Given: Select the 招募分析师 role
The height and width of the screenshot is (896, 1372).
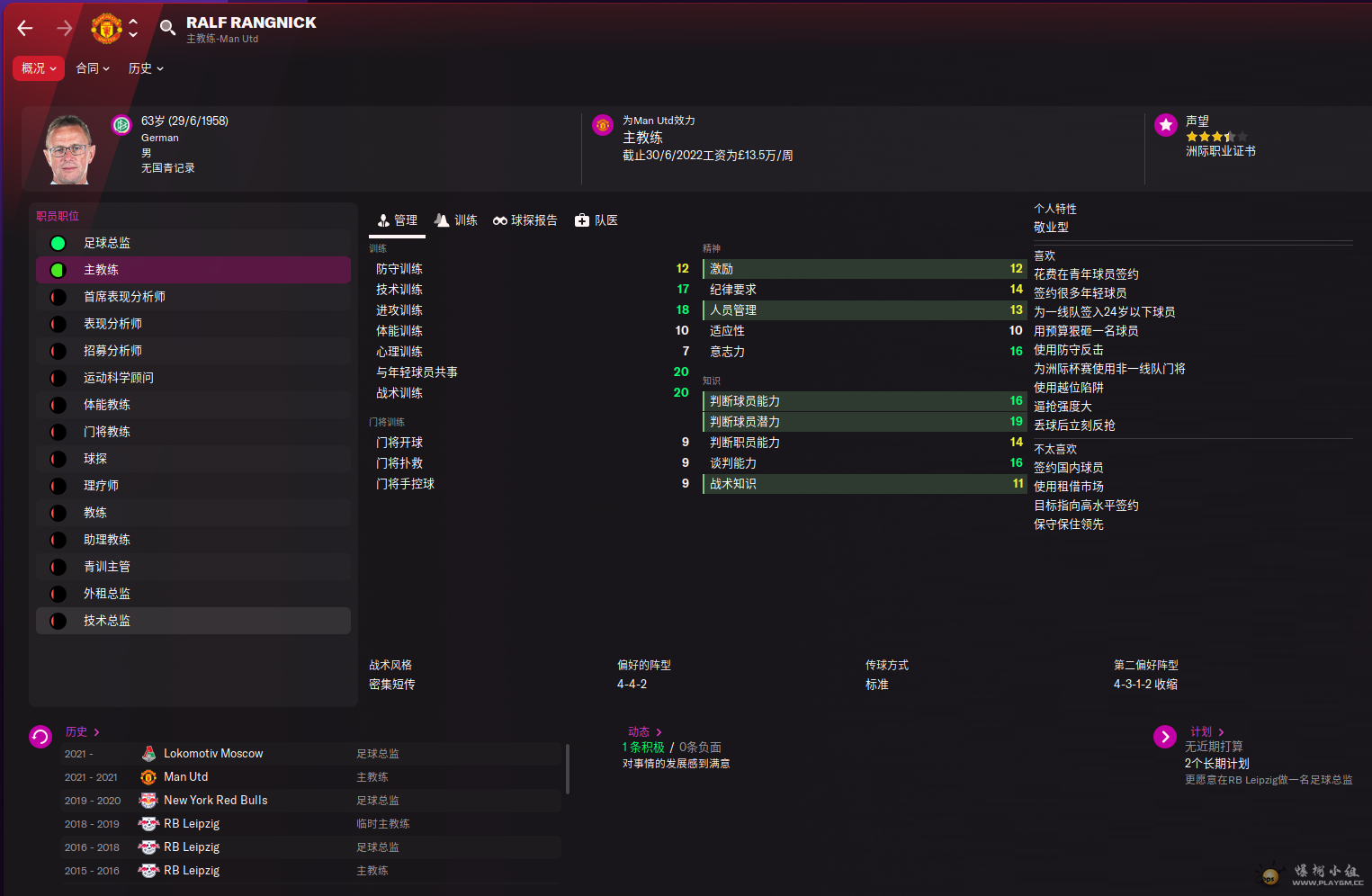Looking at the screenshot, I should pyautogui.click(x=193, y=351).
